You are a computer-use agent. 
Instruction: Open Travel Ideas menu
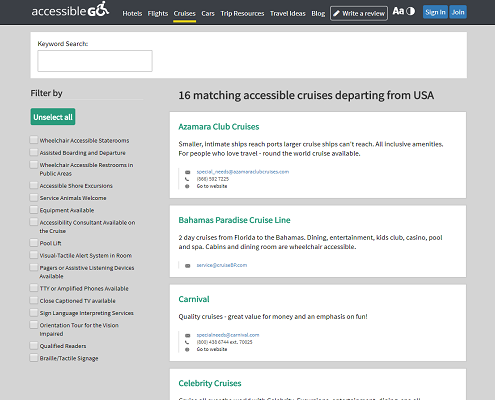coord(288,14)
